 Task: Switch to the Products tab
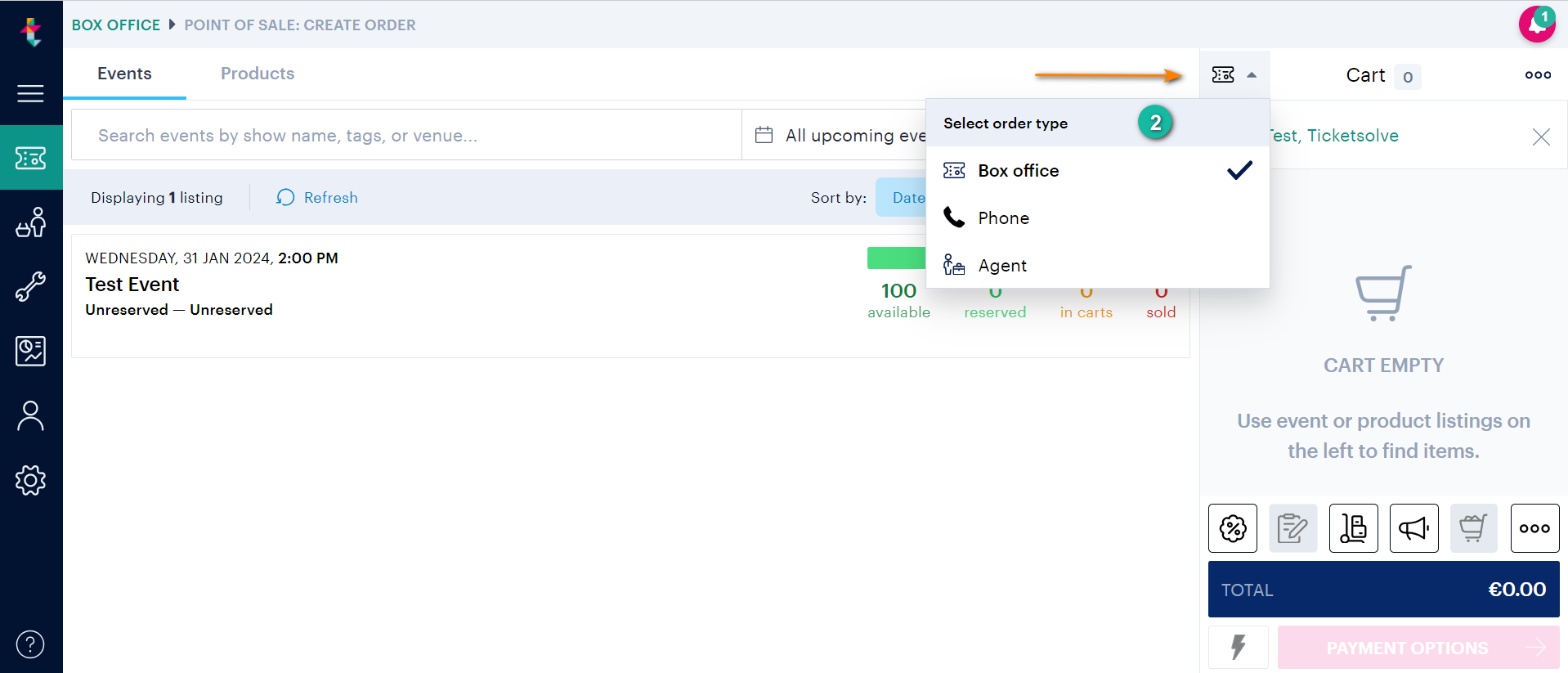coord(258,74)
